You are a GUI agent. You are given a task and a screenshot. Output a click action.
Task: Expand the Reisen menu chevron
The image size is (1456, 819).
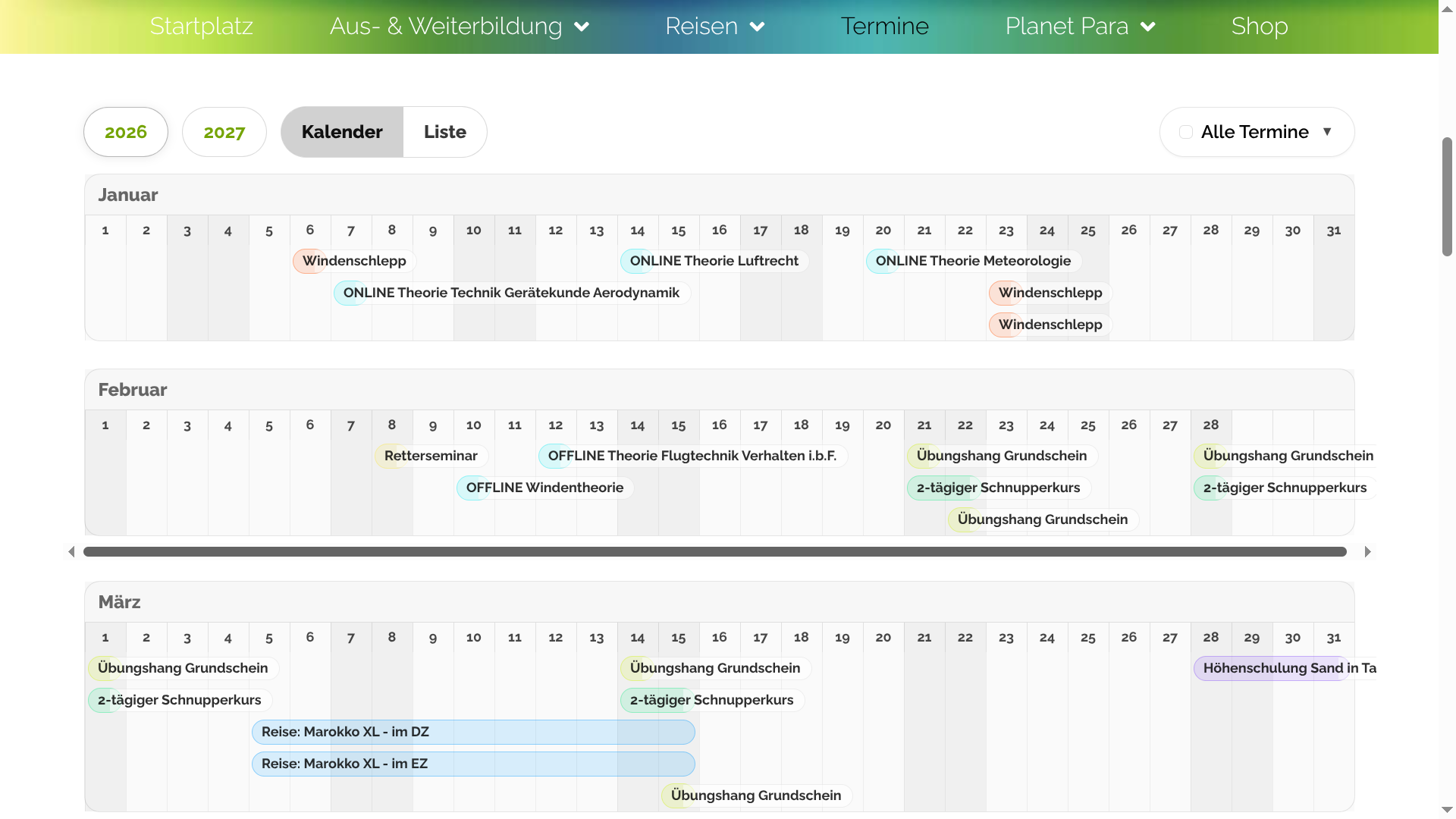(757, 27)
